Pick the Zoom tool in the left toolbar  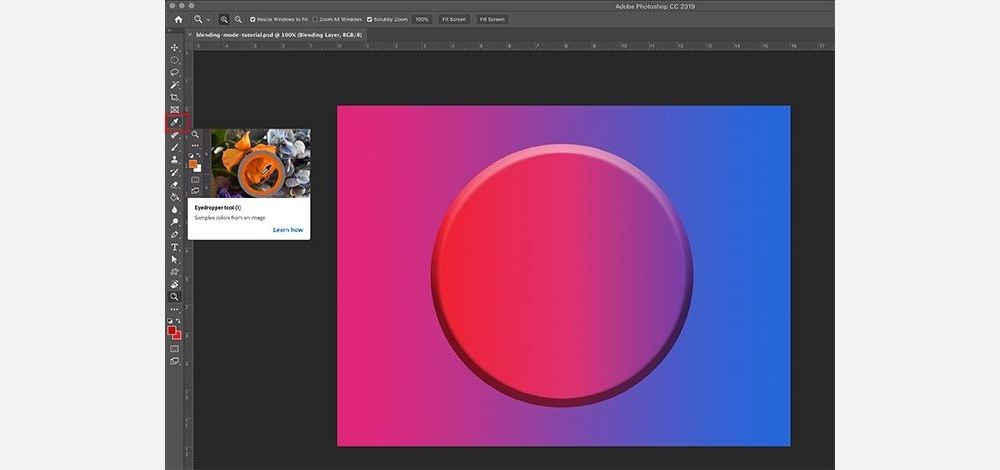(174, 297)
